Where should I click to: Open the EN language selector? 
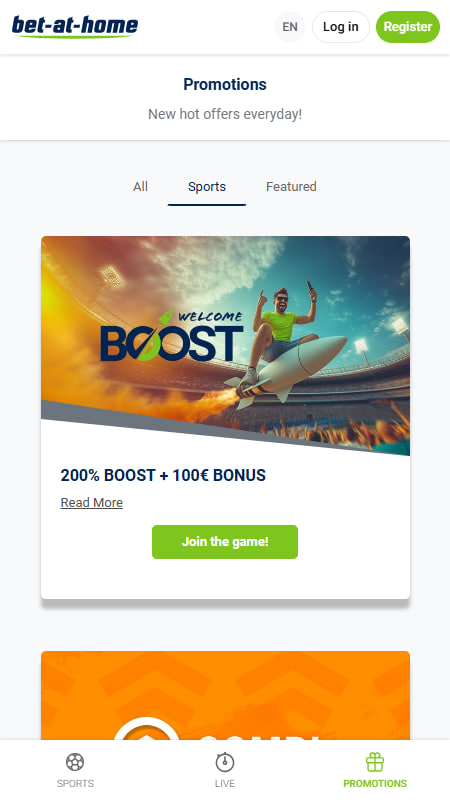tap(290, 27)
